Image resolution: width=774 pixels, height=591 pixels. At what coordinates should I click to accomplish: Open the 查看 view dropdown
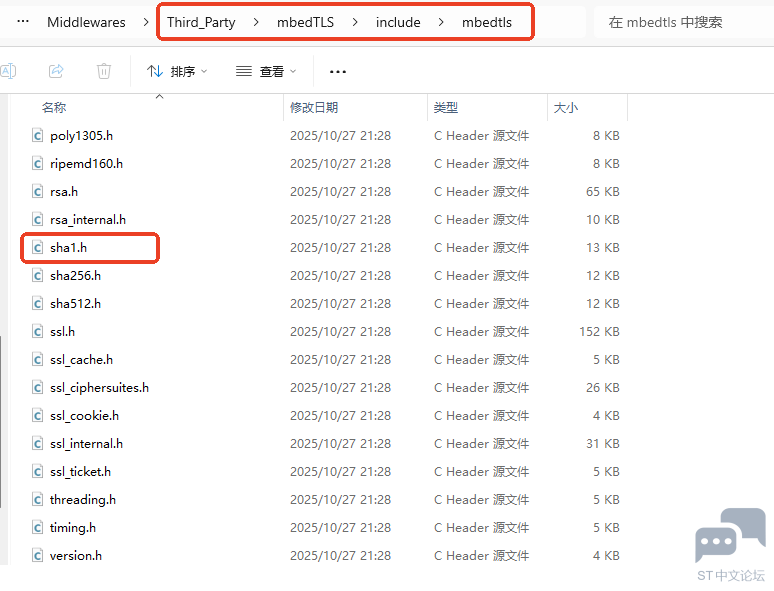point(265,71)
